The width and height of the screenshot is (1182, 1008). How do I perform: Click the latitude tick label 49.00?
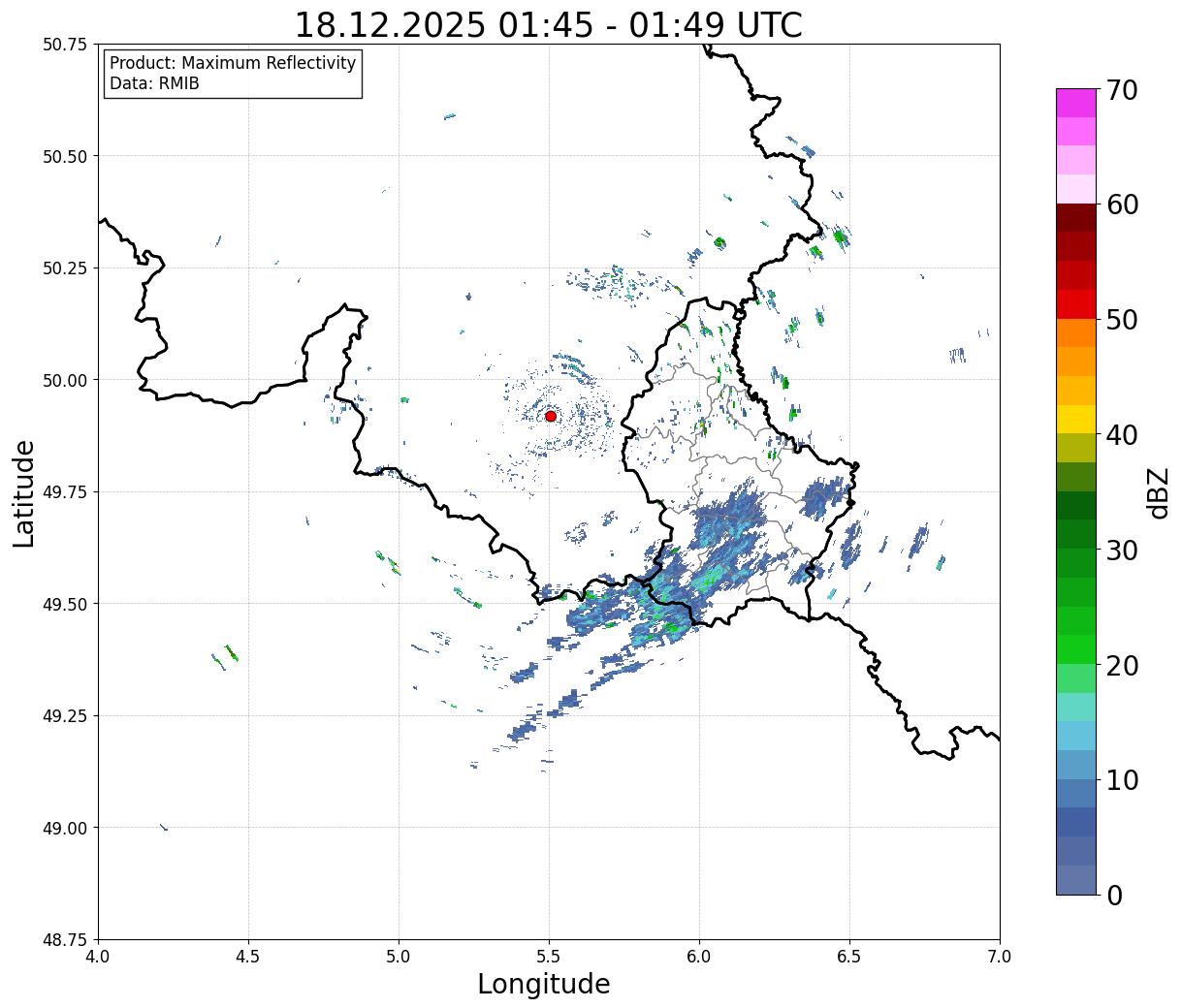[65, 828]
